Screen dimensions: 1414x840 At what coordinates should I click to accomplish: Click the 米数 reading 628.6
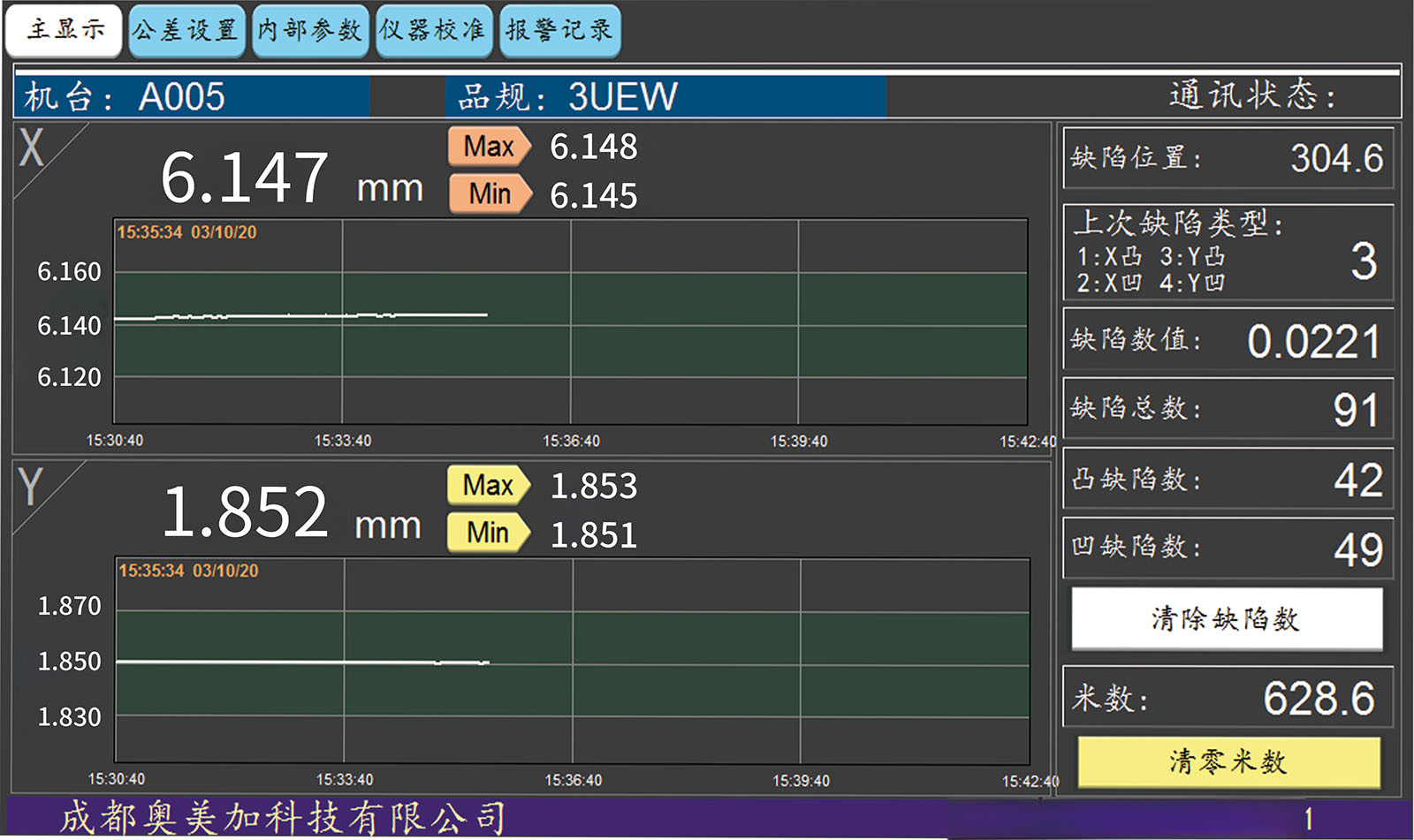click(1318, 699)
